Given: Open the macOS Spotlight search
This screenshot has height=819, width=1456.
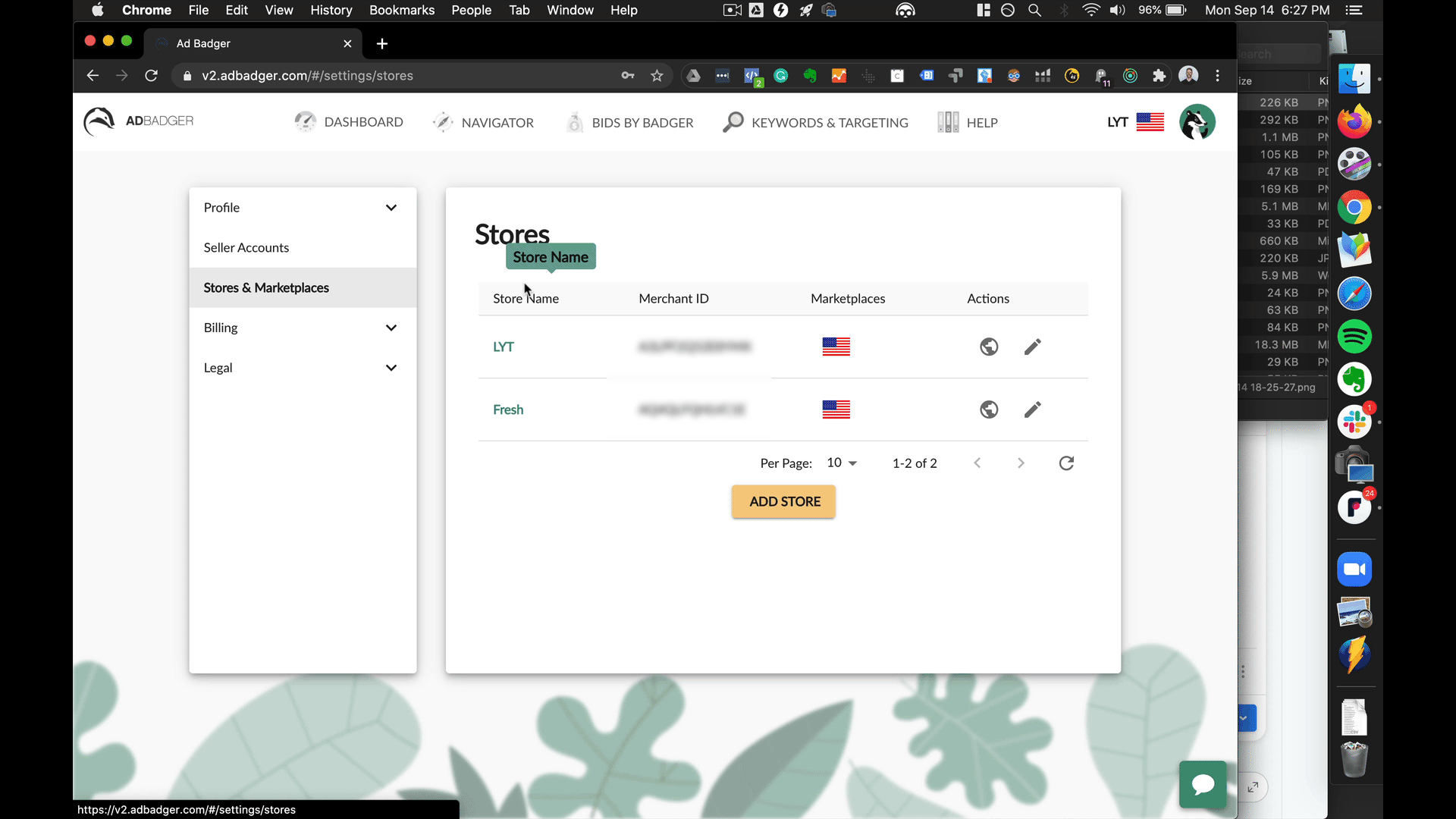Looking at the screenshot, I should (x=1034, y=10).
